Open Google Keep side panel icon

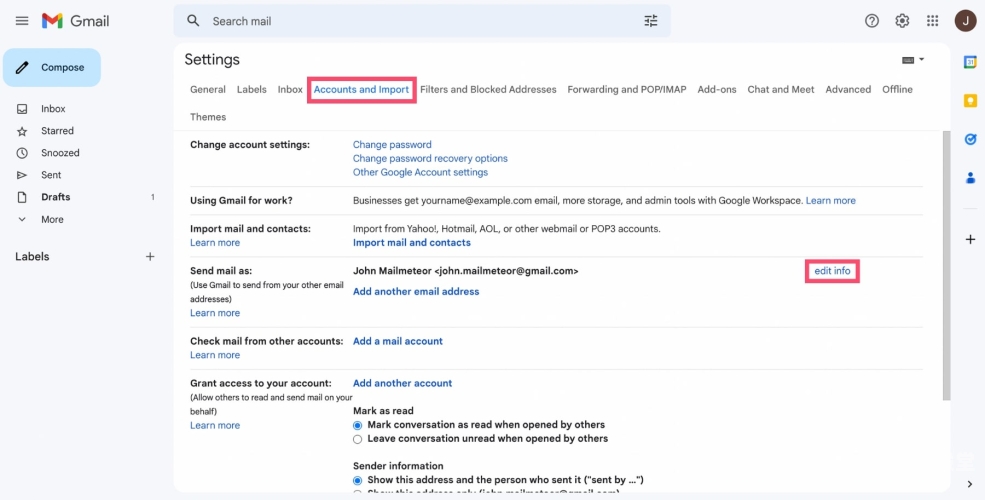point(970,101)
